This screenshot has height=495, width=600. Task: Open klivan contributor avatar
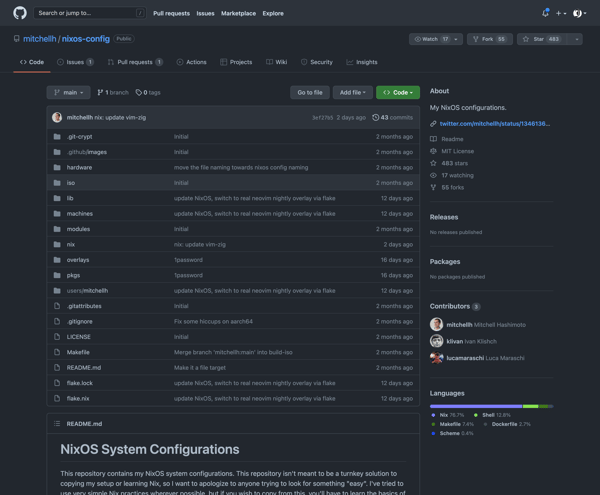coord(436,341)
